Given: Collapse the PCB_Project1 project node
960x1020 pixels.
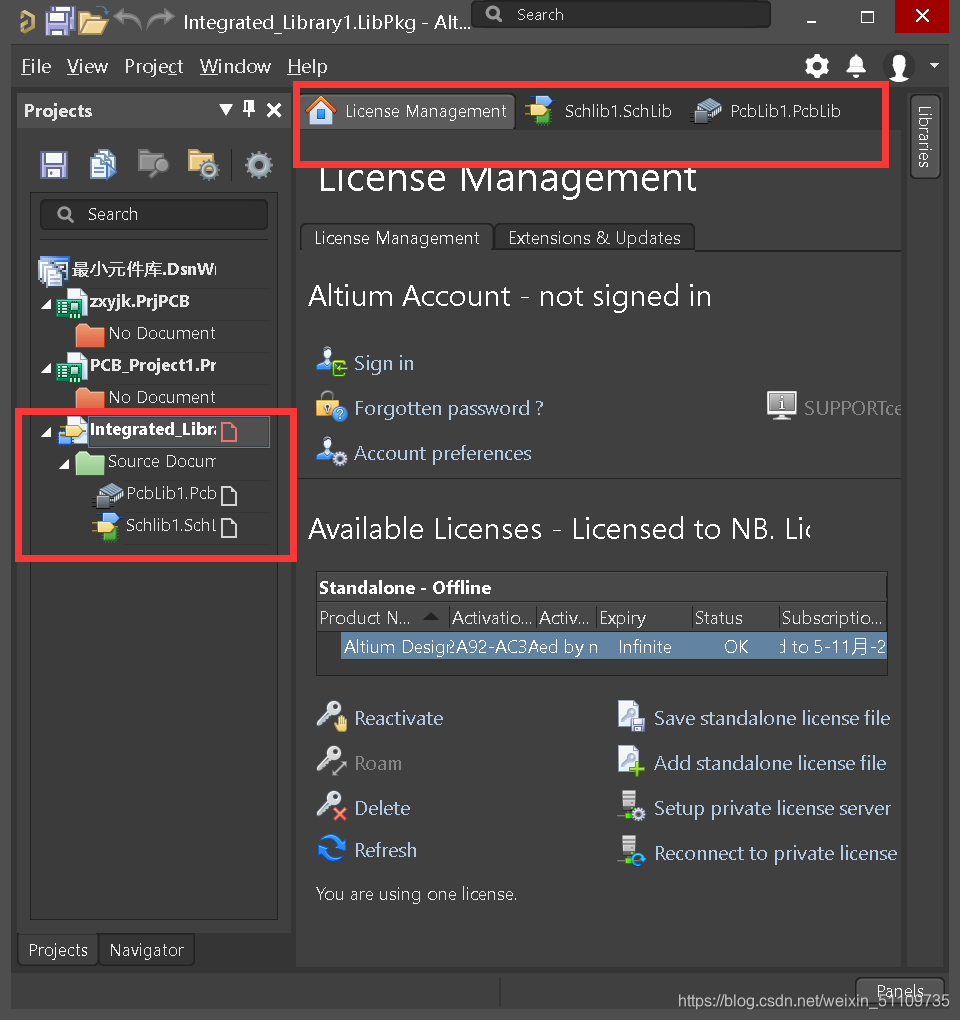Looking at the screenshot, I should tap(46, 368).
